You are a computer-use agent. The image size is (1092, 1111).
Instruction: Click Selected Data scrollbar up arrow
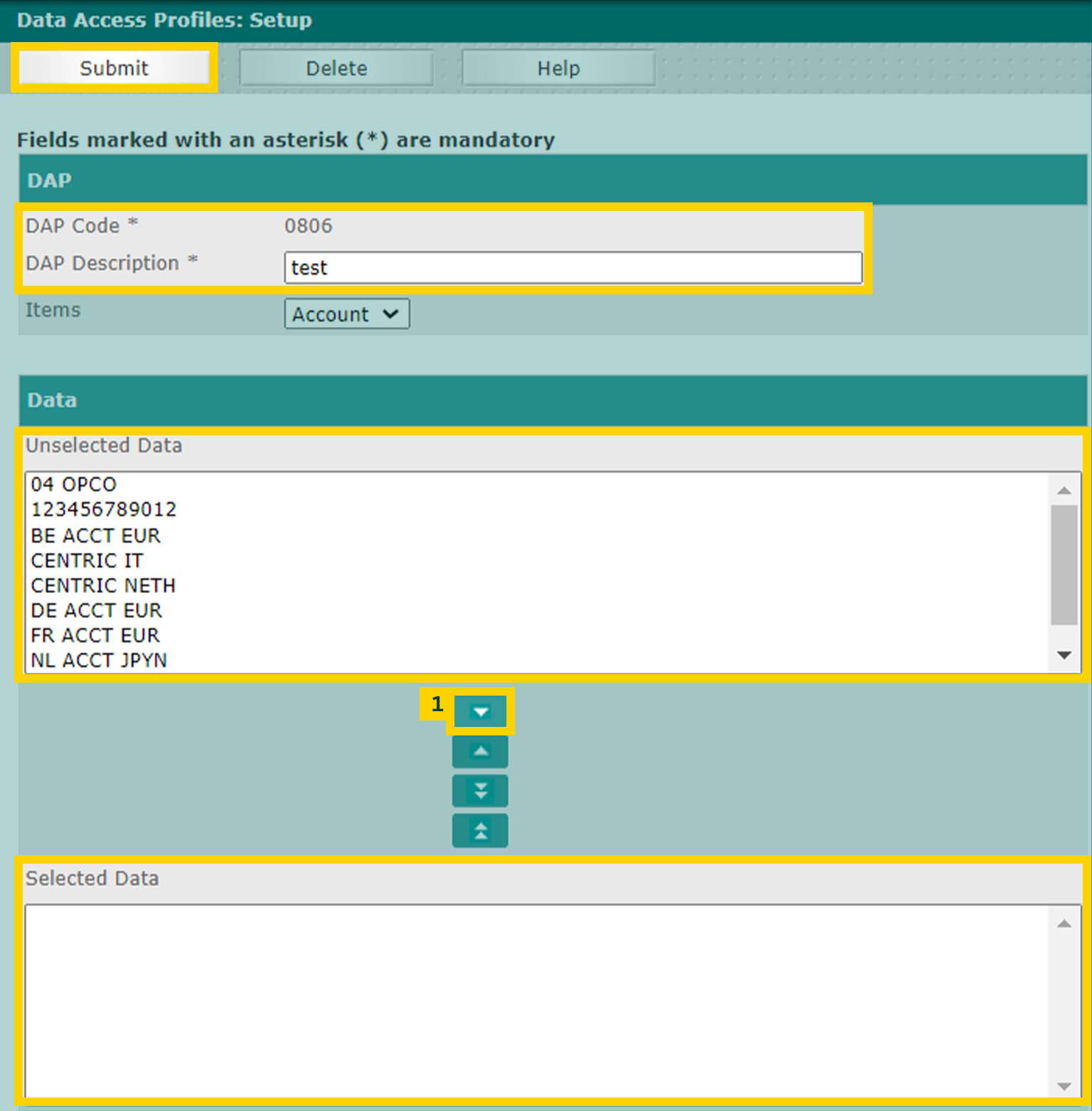(1064, 924)
